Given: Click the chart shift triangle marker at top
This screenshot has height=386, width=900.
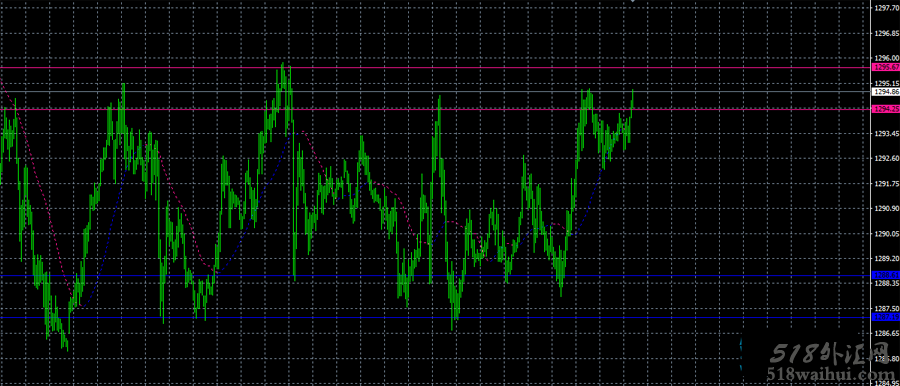Looking at the screenshot, I should click(633, 2).
